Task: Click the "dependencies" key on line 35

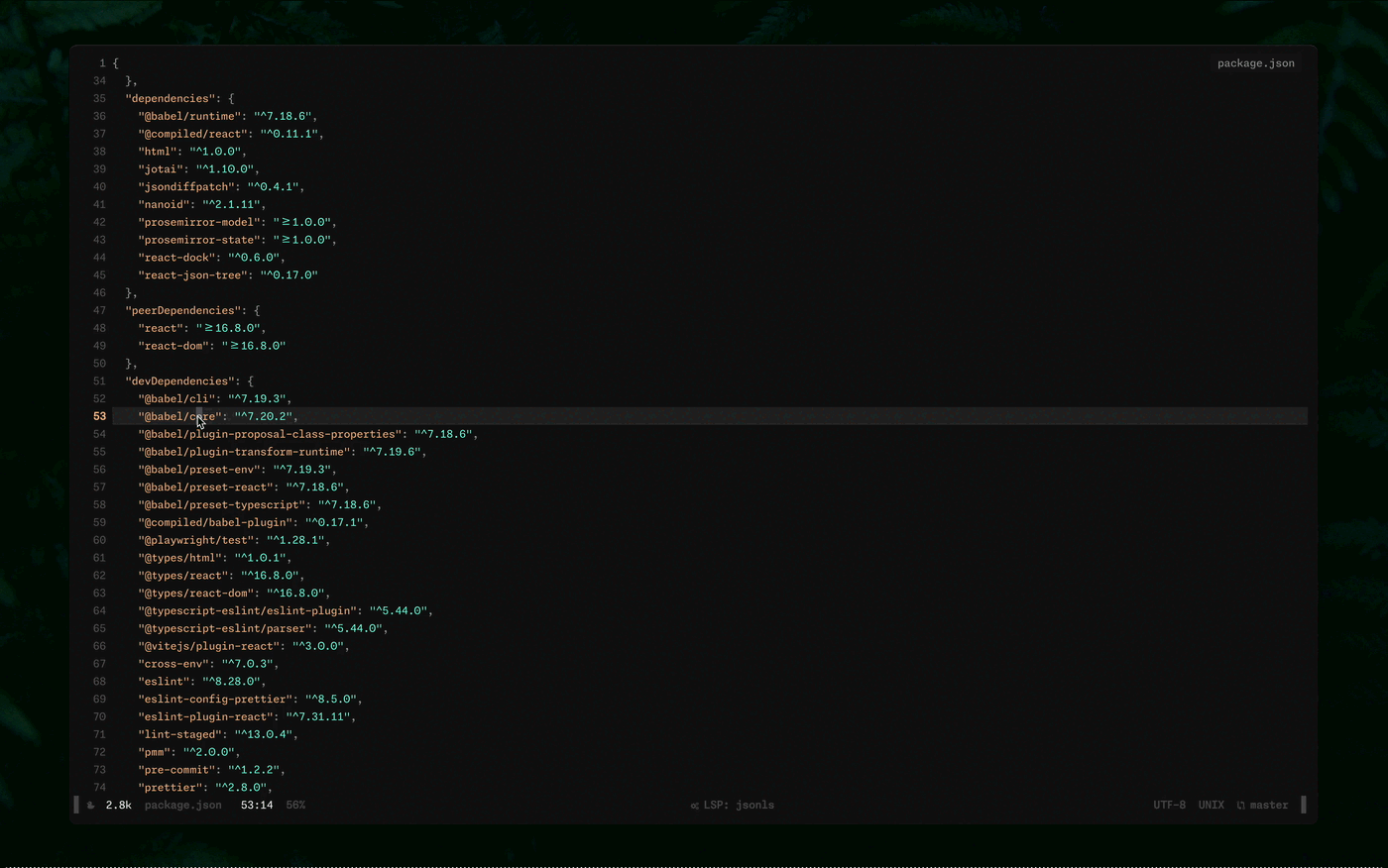Action: tap(171, 99)
